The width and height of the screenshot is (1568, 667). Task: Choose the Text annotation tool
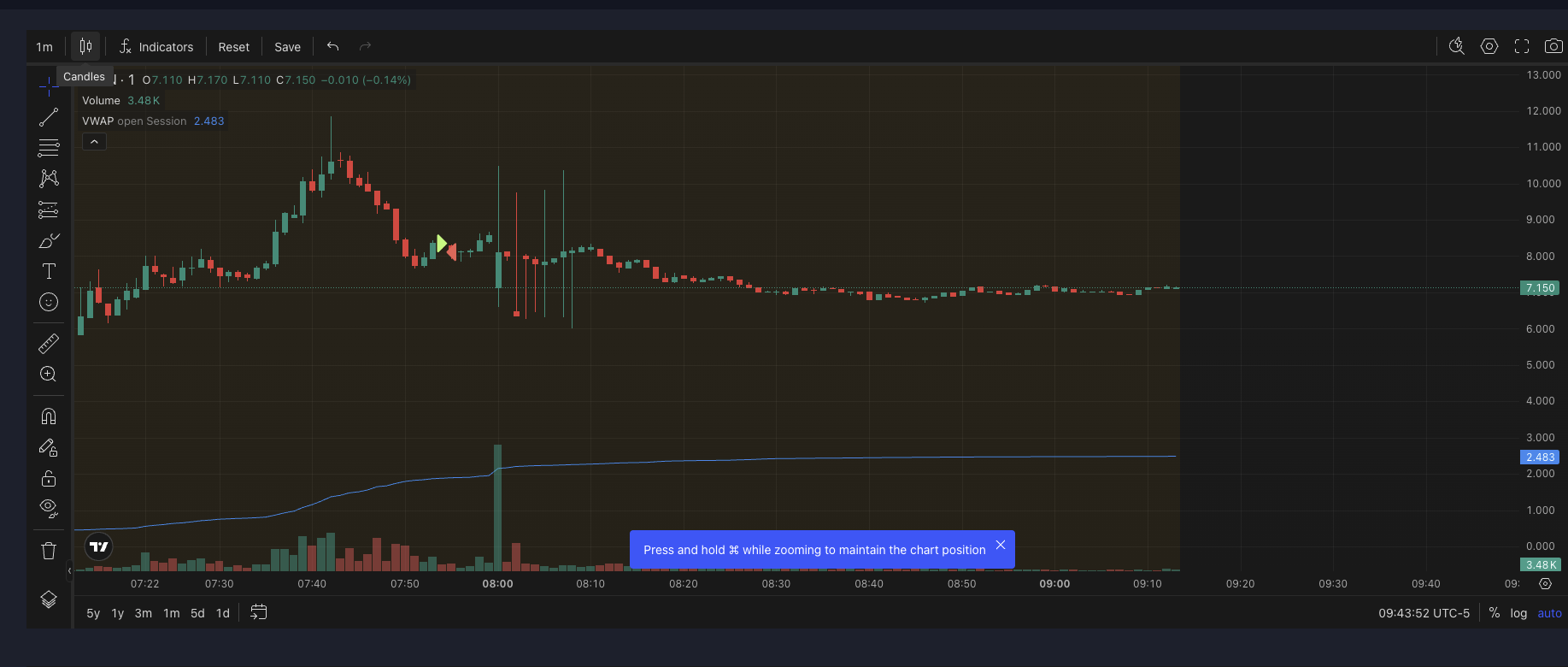pyautogui.click(x=49, y=271)
